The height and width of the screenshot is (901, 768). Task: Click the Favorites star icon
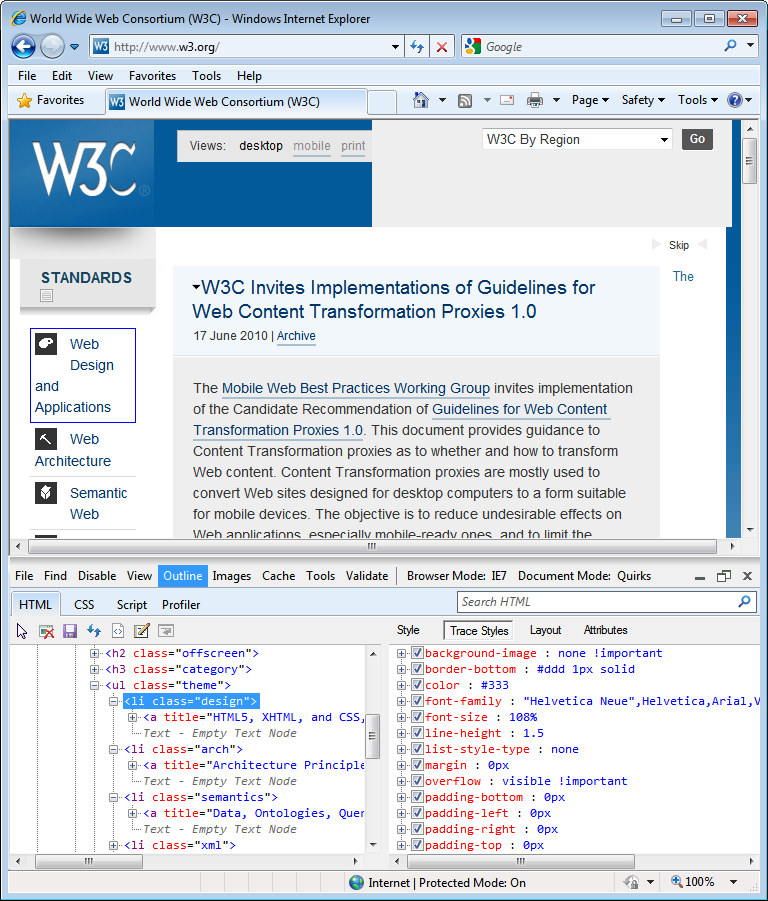(x=25, y=101)
